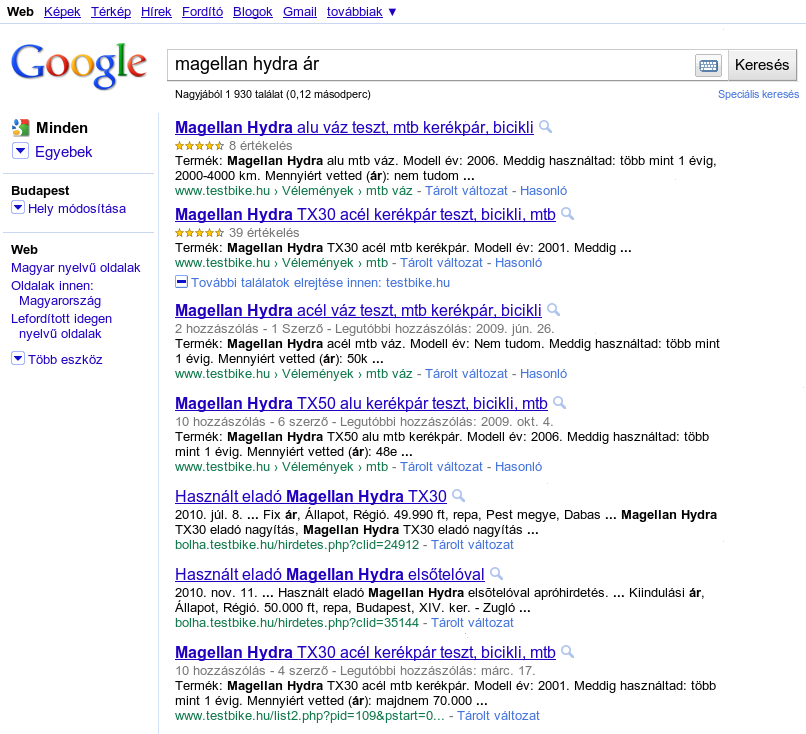Click preview magnifier beside Használt eladó Magellan Hydra TX30
Image resolution: width=806 pixels, height=734 pixels.
[x=458, y=495]
